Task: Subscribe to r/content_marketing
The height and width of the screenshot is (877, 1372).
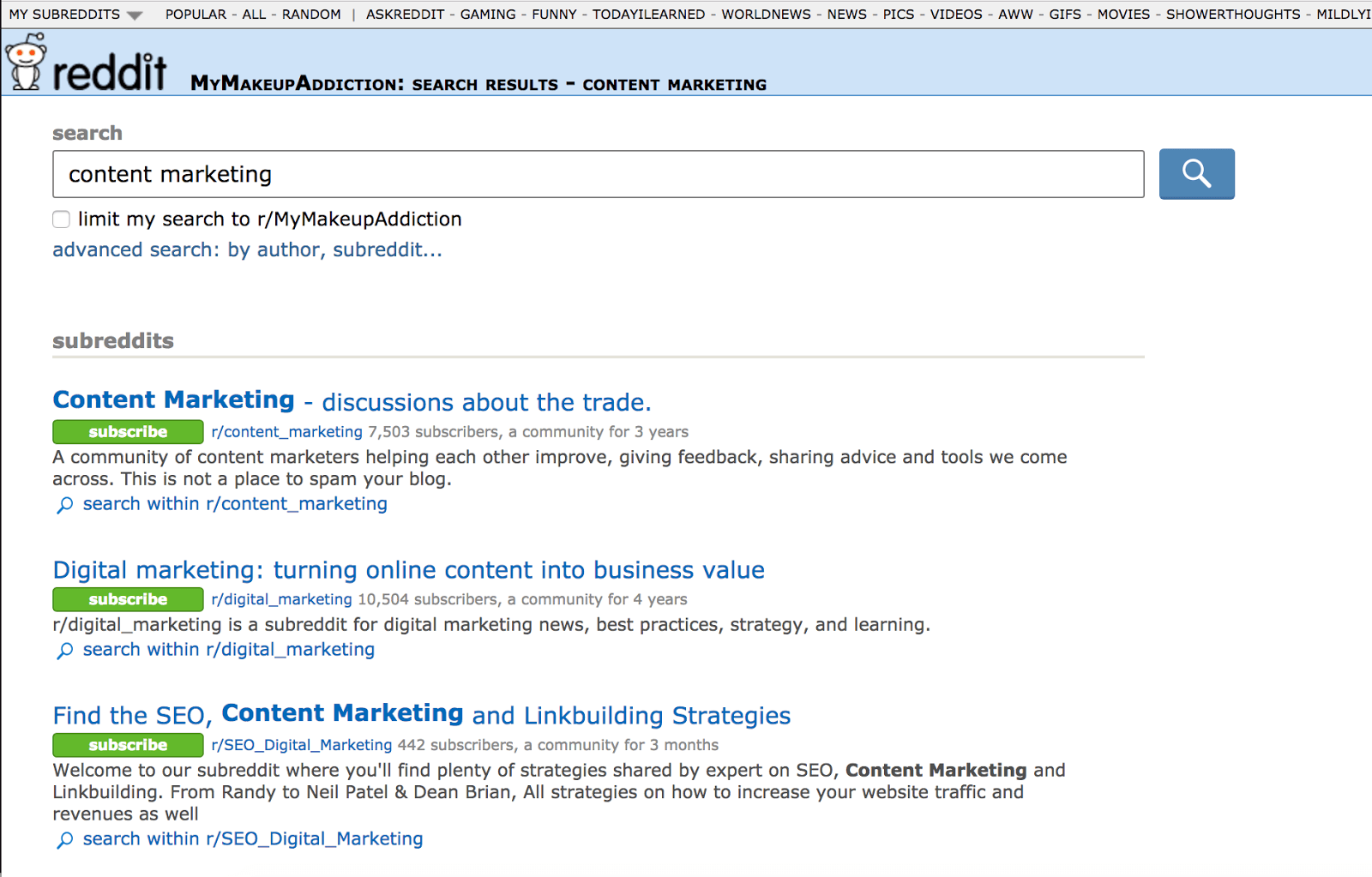Action: pos(128,432)
